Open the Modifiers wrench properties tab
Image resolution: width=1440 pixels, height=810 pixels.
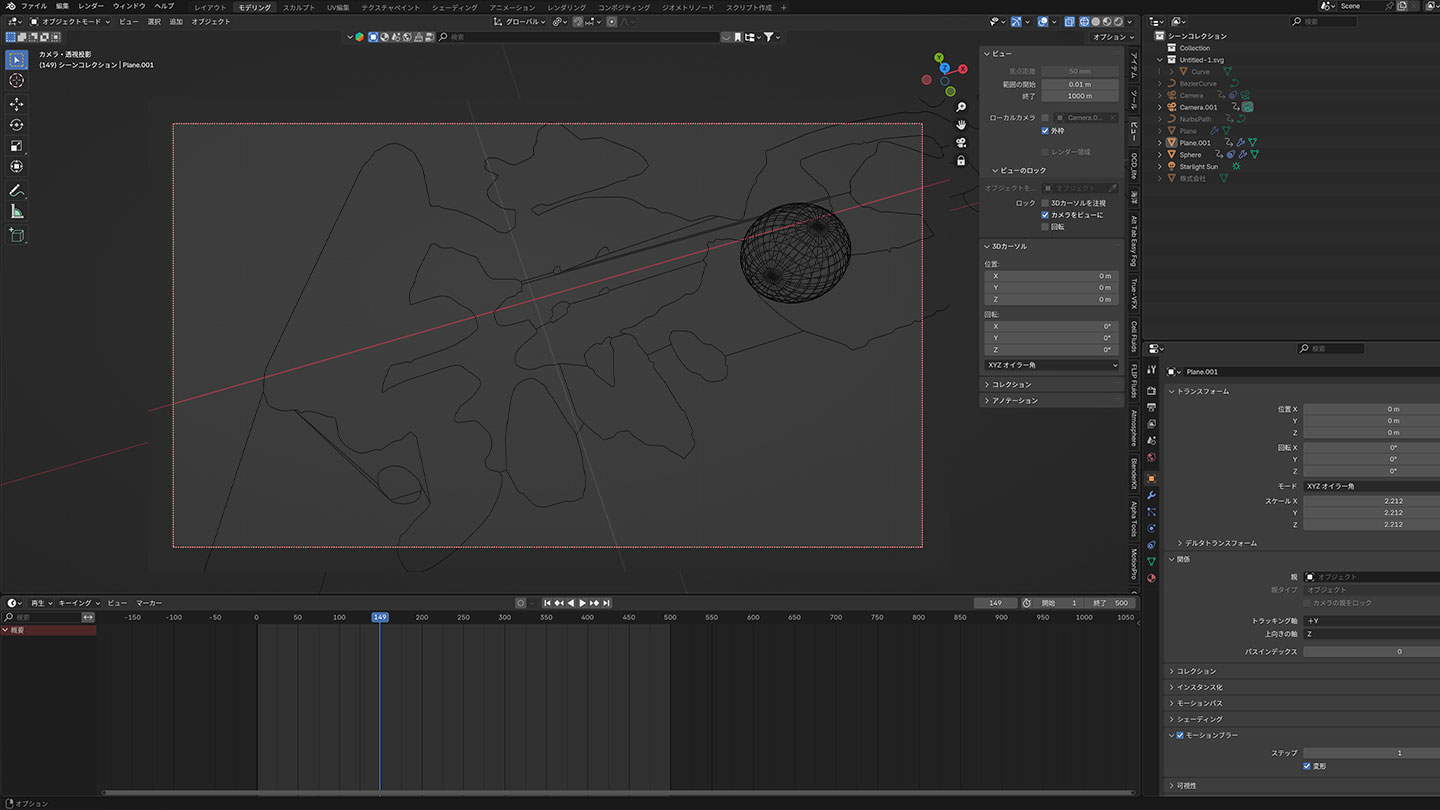click(x=1151, y=495)
